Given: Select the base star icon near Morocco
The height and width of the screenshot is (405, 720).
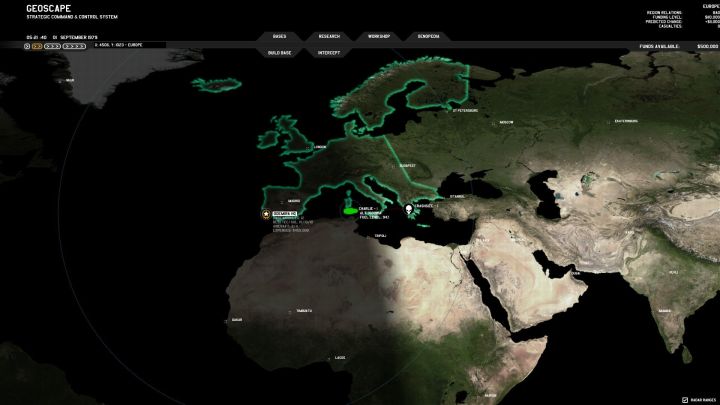Looking at the screenshot, I should (266, 214).
